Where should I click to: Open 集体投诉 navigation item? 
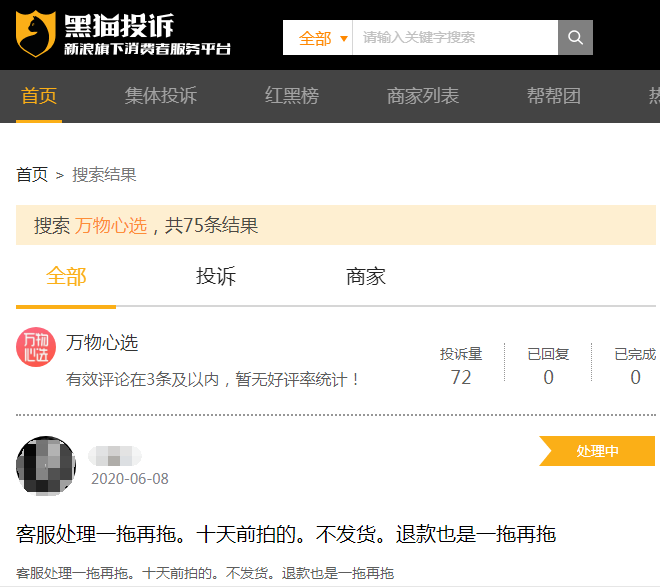[161, 96]
